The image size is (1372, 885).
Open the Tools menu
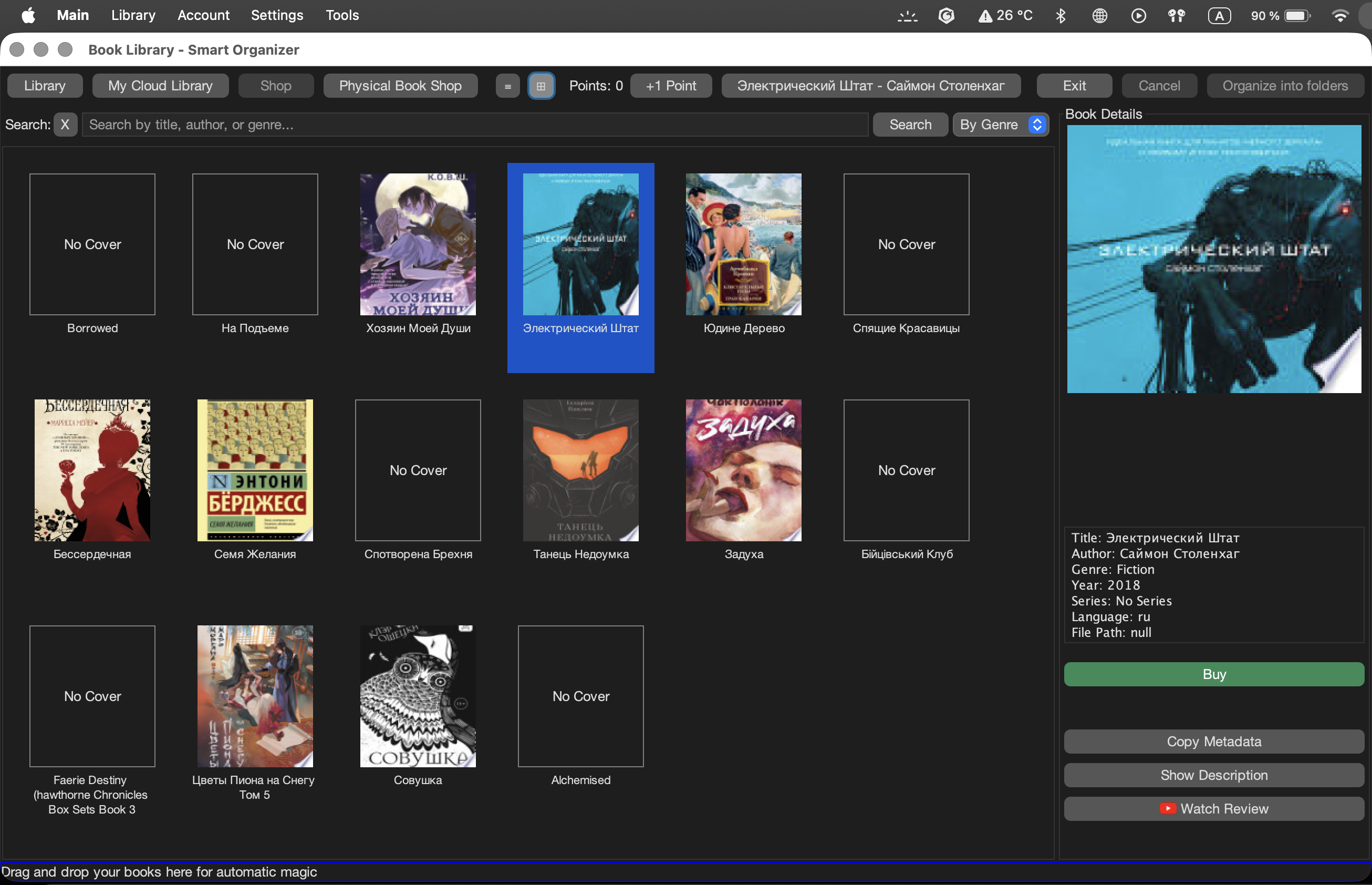coord(342,16)
